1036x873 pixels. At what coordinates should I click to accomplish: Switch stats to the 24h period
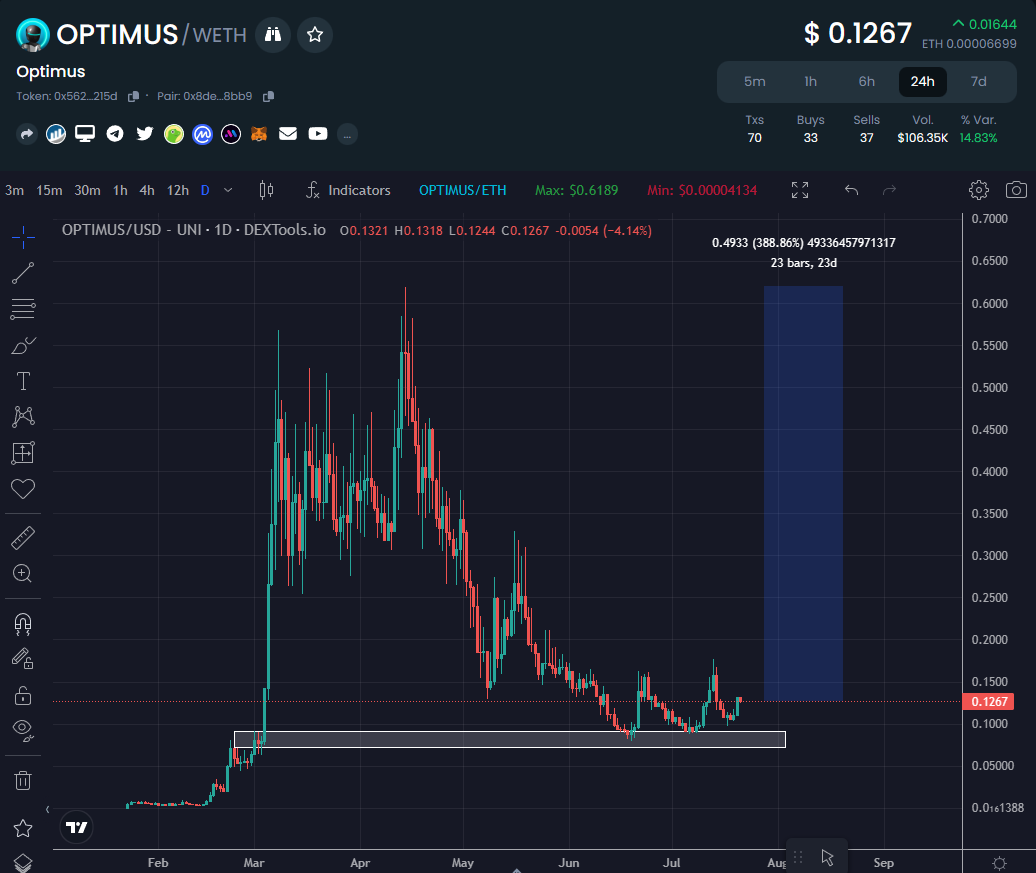pos(923,81)
